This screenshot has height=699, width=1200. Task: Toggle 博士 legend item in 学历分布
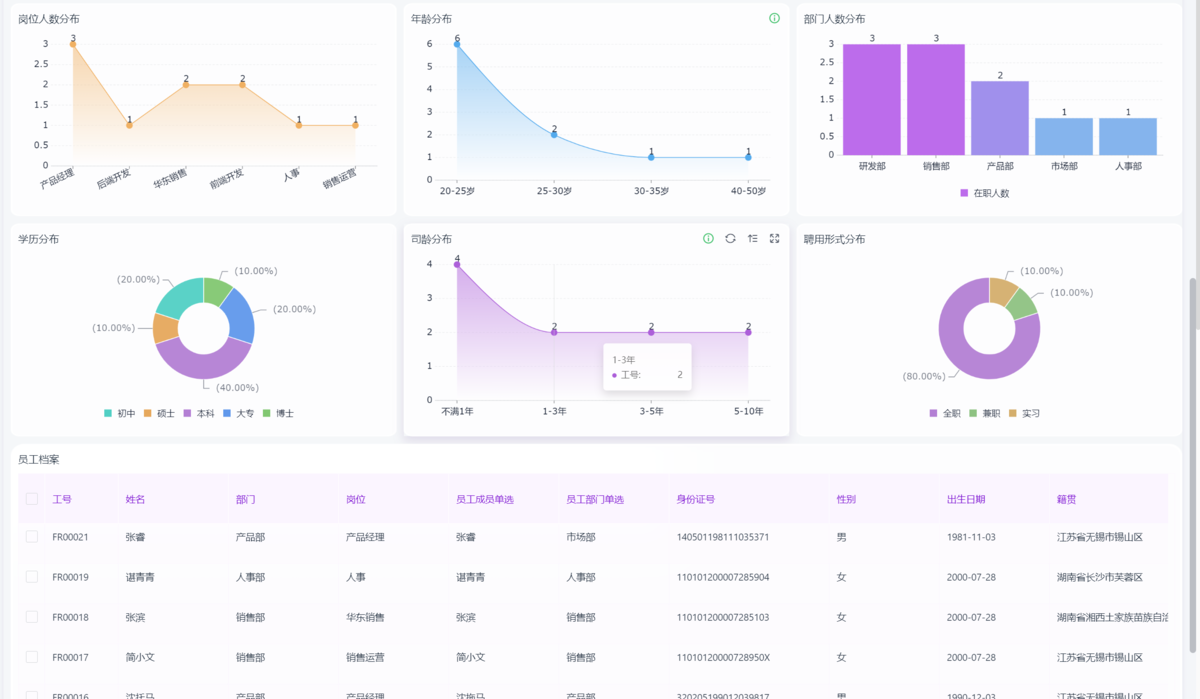278,413
